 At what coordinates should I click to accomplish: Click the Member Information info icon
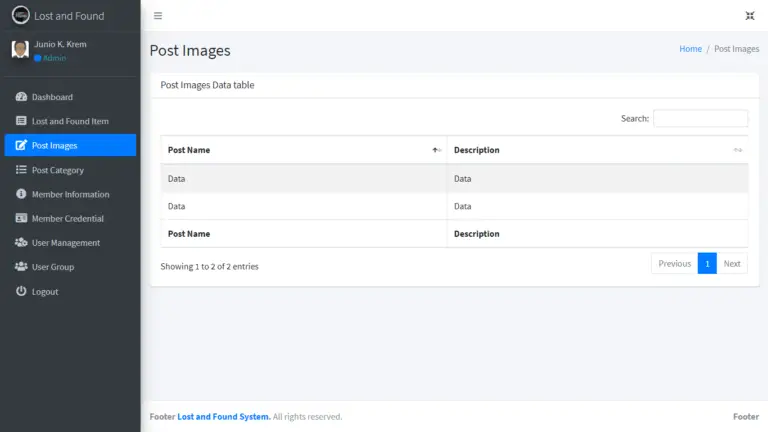click(21, 193)
